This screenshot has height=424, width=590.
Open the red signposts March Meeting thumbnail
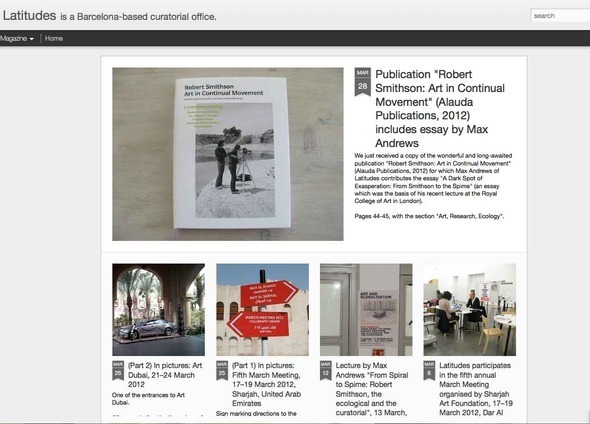tap(262, 310)
